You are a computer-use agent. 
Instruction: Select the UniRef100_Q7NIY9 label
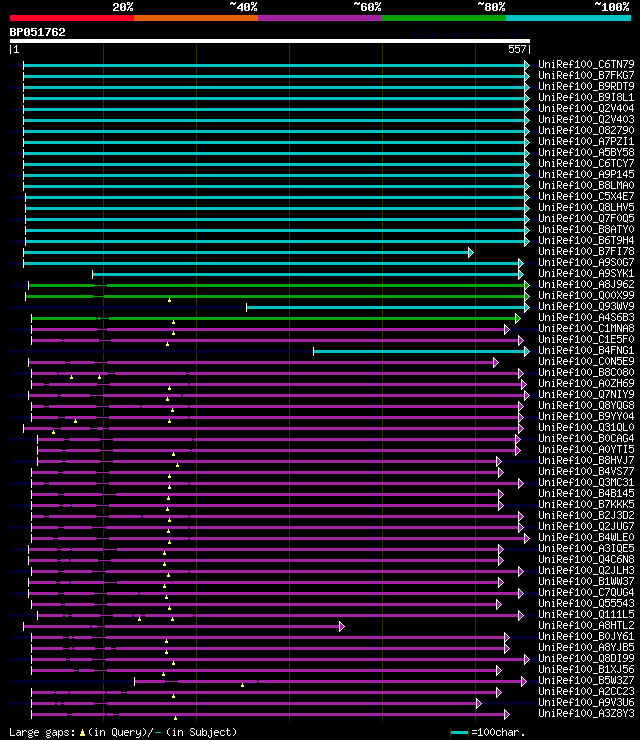pyautogui.click(x=586, y=394)
